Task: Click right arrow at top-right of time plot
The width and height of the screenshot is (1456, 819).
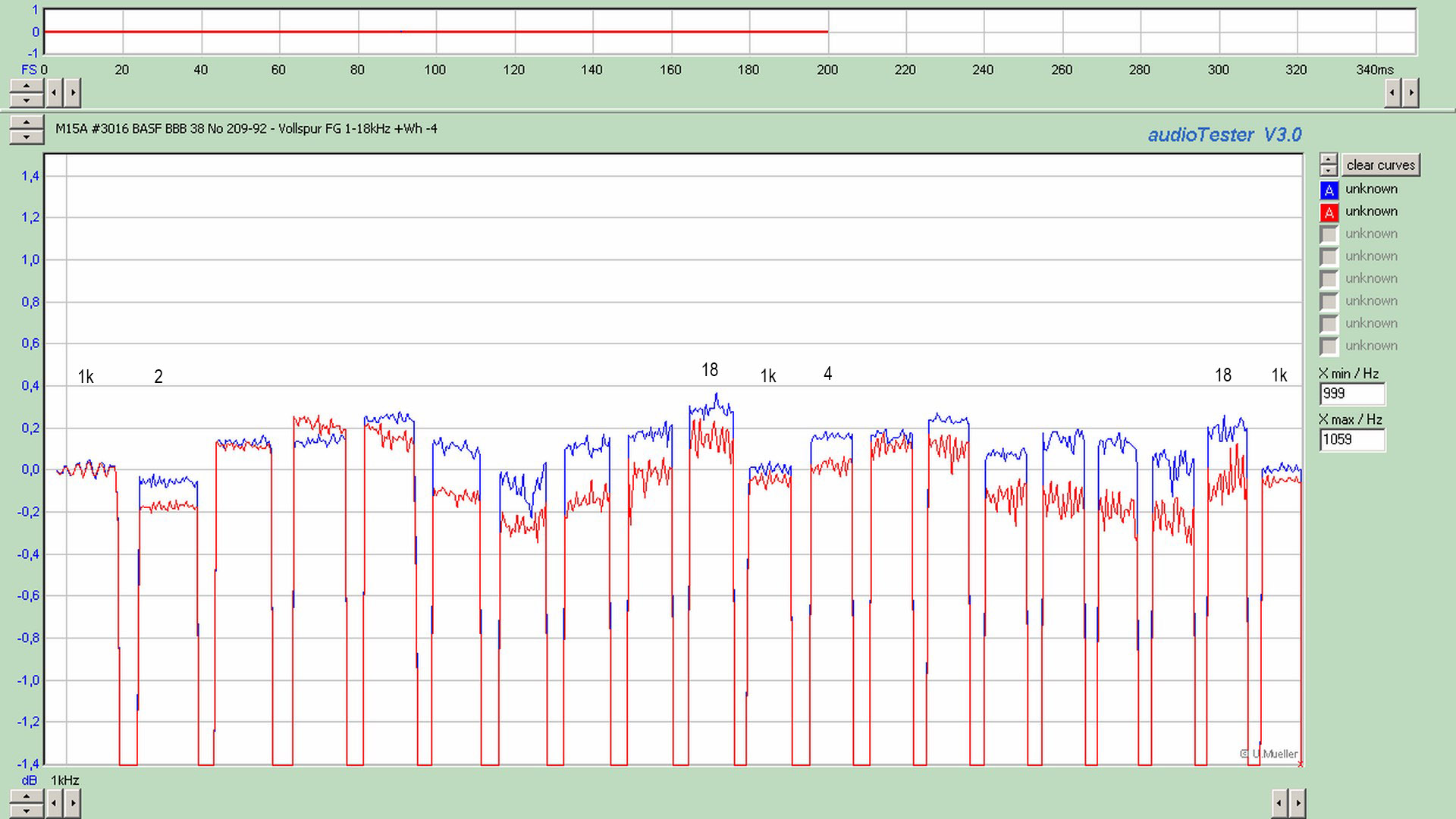Action: tap(1410, 93)
